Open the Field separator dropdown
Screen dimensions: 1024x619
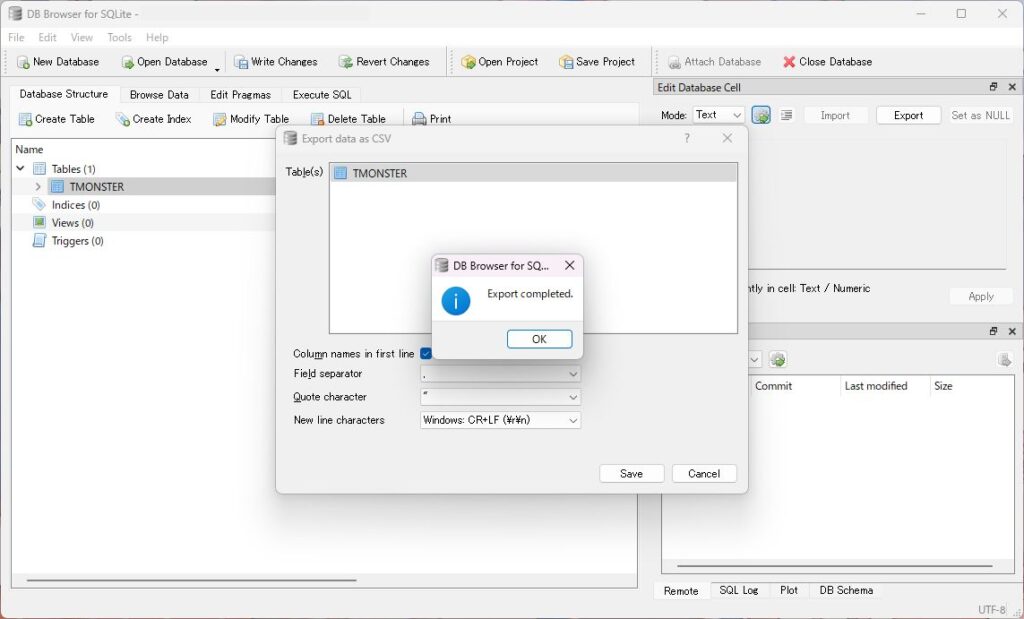tap(500, 374)
